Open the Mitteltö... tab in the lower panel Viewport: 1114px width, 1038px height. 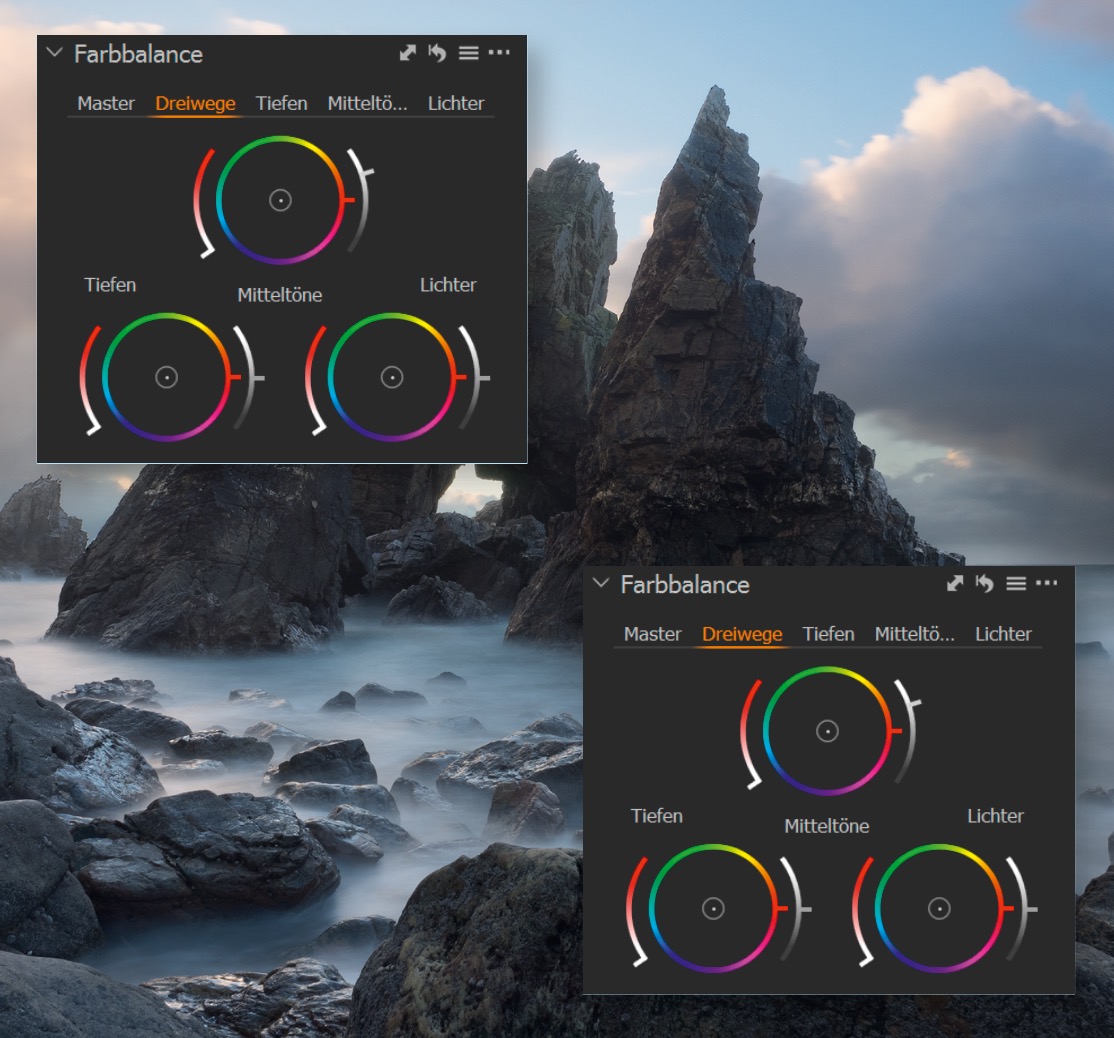914,634
